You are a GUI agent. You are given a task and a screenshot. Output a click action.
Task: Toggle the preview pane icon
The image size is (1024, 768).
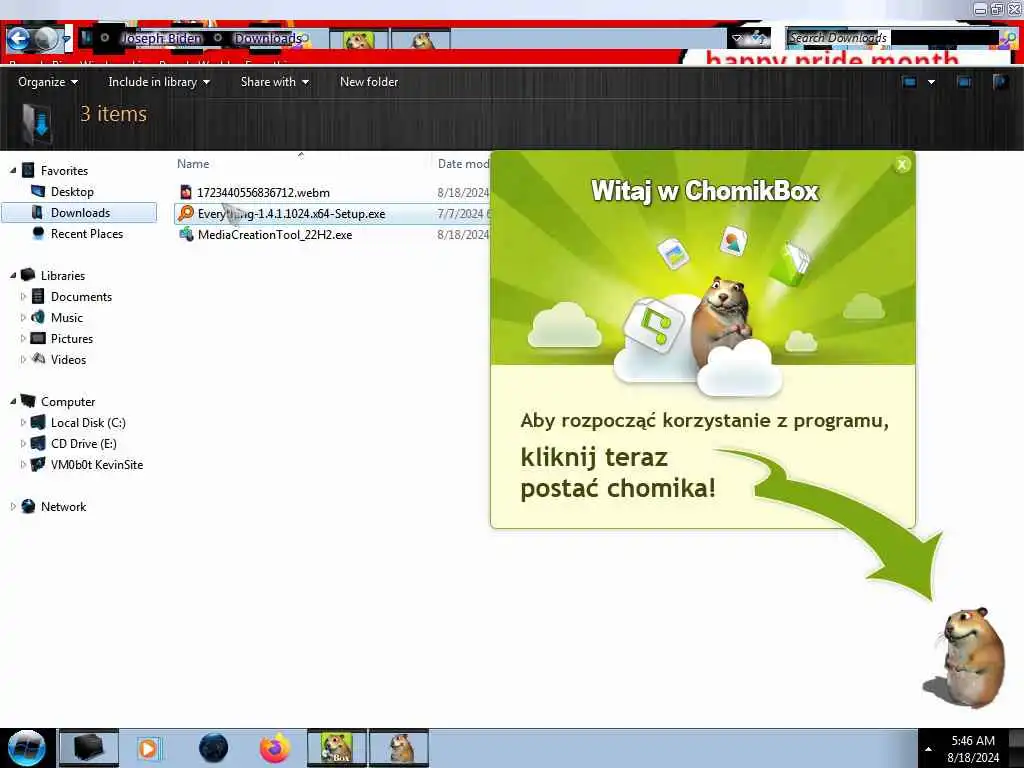(x=964, y=82)
